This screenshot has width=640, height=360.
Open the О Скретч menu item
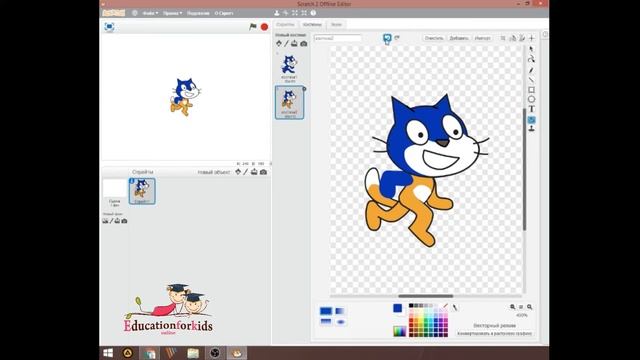click(x=224, y=13)
